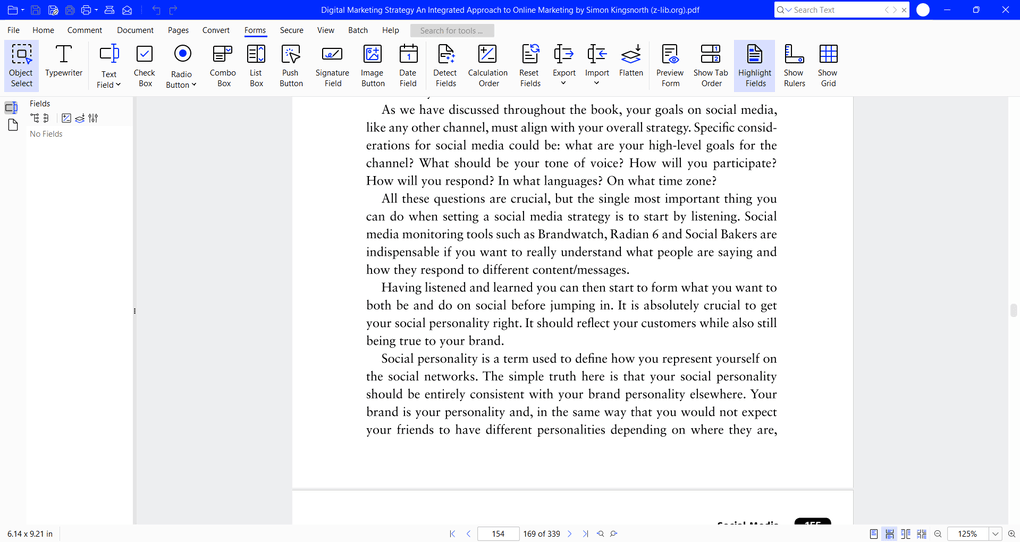The height and width of the screenshot is (542, 1020).
Task: Expand the Import dropdown
Action: coord(597,83)
